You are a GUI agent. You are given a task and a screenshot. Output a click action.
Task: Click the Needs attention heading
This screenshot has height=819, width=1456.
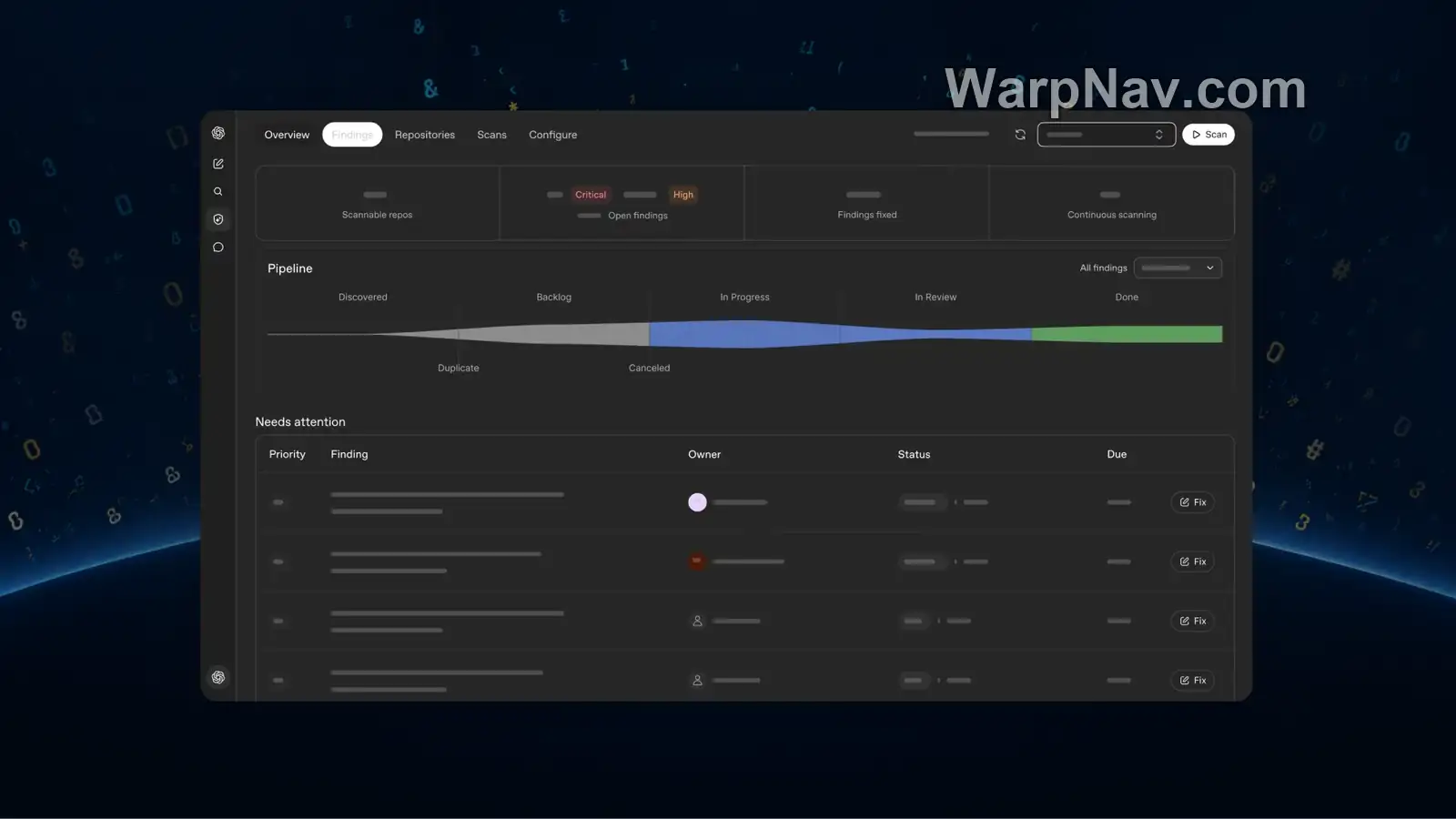point(300,422)
